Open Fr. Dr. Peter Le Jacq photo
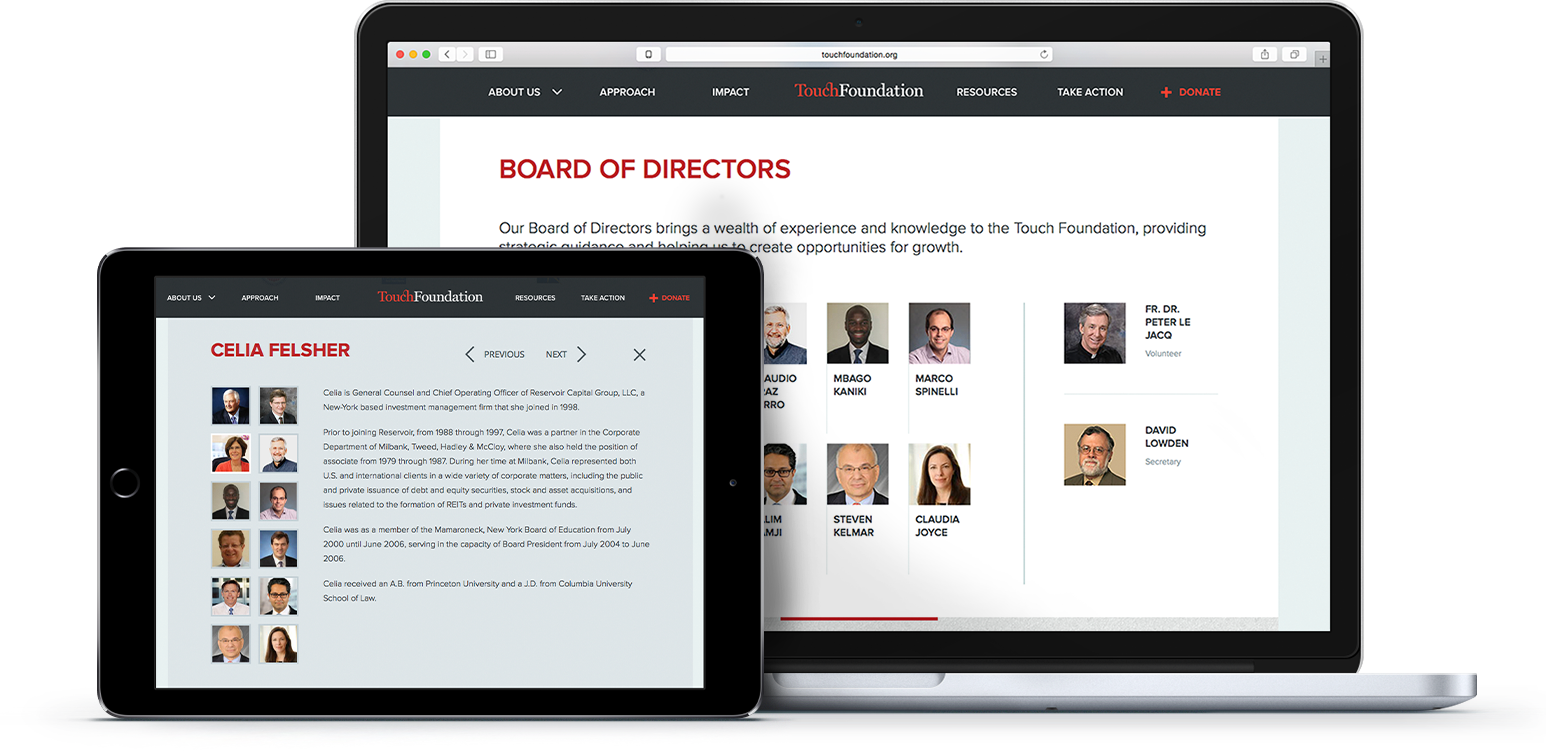The image size is (1546, 751). 1094,333
